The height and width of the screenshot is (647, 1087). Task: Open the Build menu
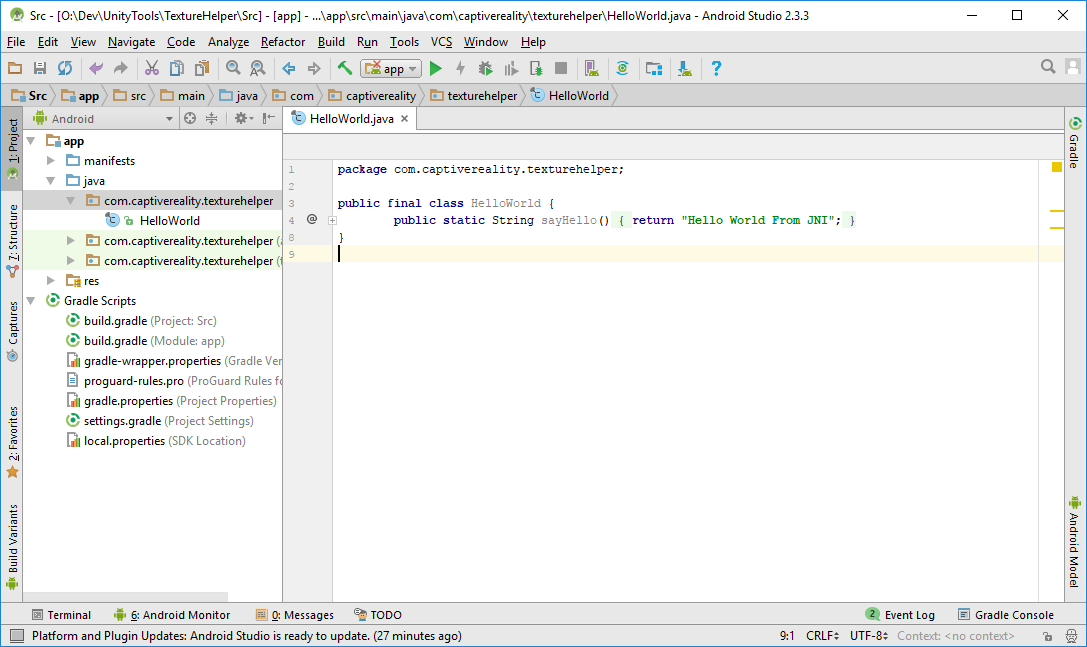(x=331, y=42)
